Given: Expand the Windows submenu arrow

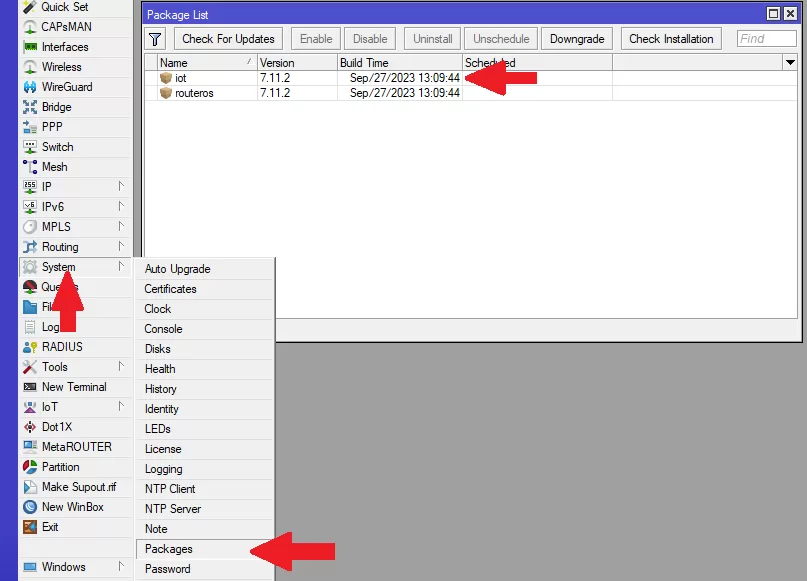Looking at the screenshot, I should 121,567.
